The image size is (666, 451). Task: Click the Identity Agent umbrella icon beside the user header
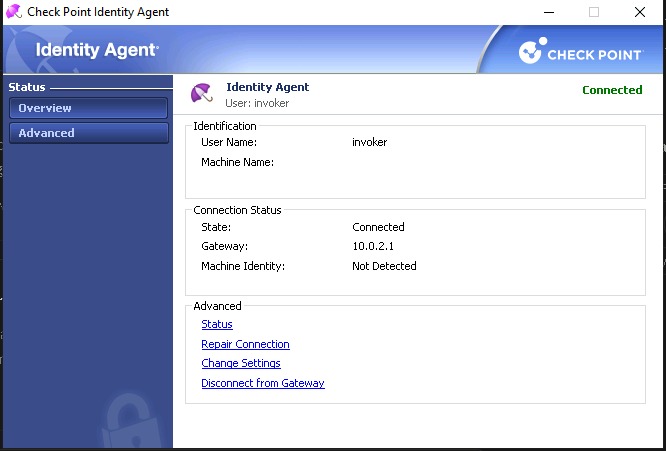(201, 93)
